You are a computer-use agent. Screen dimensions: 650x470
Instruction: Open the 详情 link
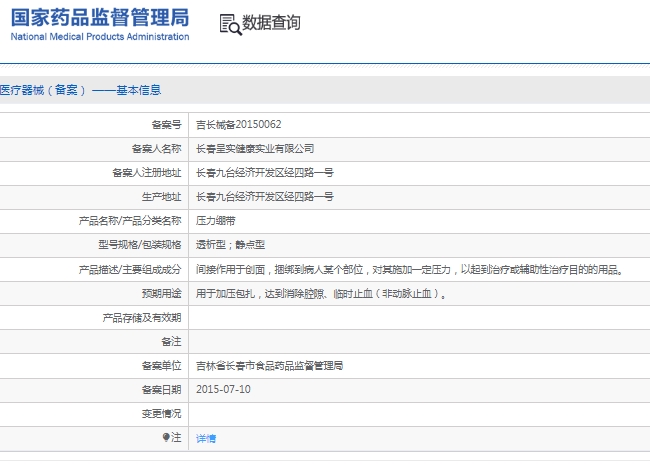click(206, 438)
